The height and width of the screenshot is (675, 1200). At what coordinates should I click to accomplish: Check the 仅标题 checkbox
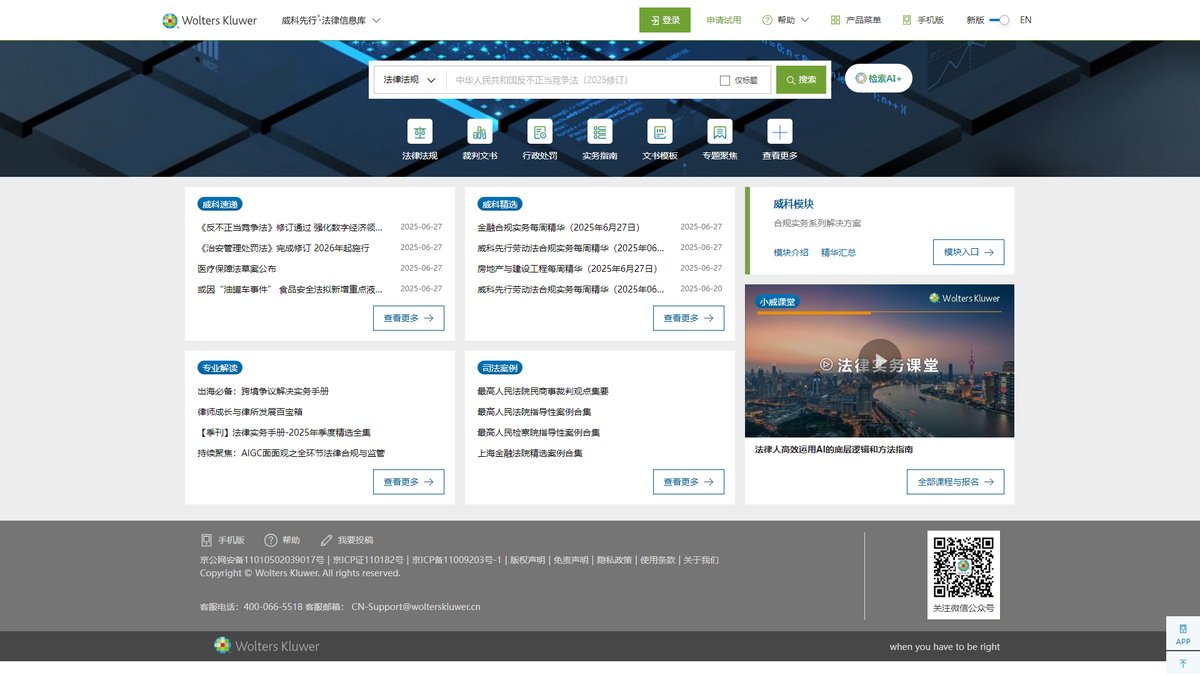(x=725, y=80)
